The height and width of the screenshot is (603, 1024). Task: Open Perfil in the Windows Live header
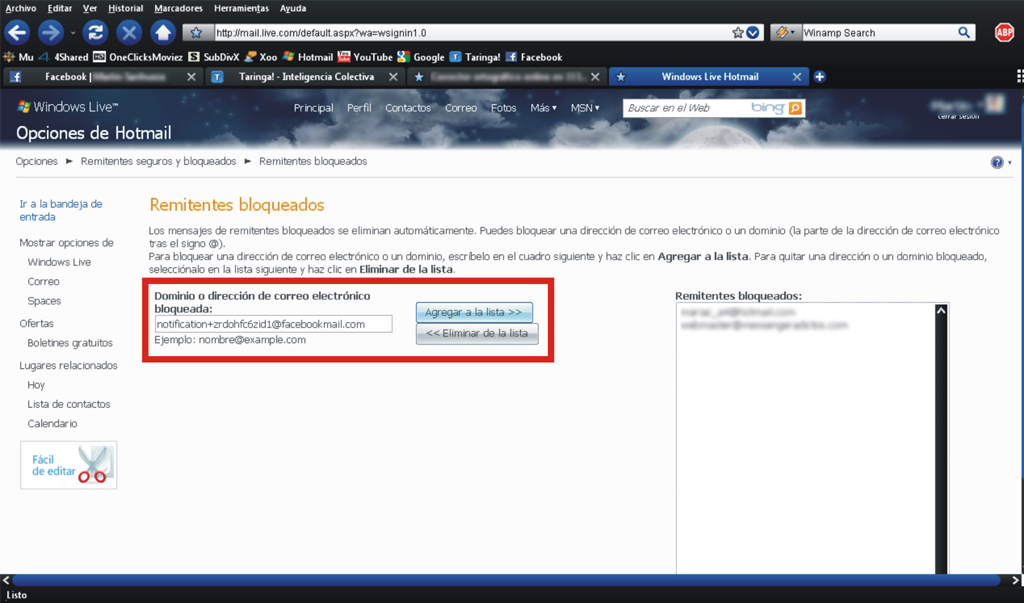[x=359, y=108]
